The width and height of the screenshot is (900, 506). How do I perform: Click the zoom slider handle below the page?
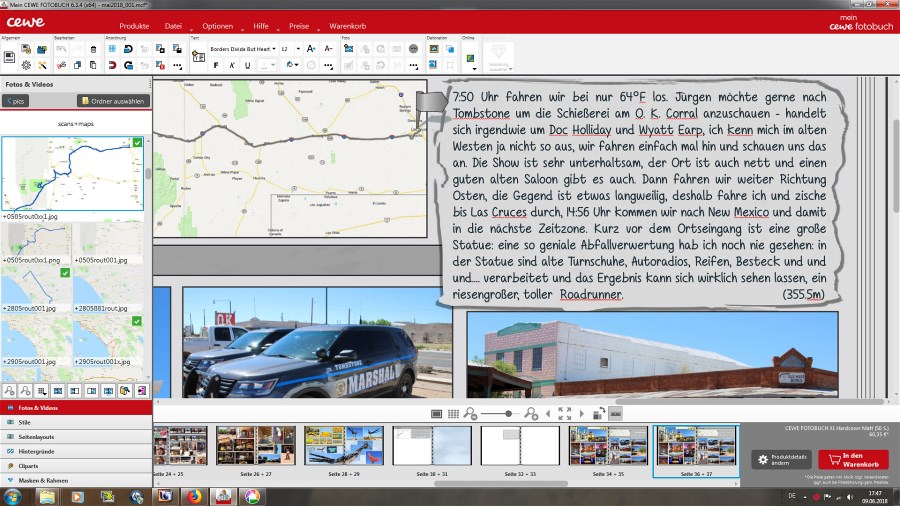coord(508,414)
